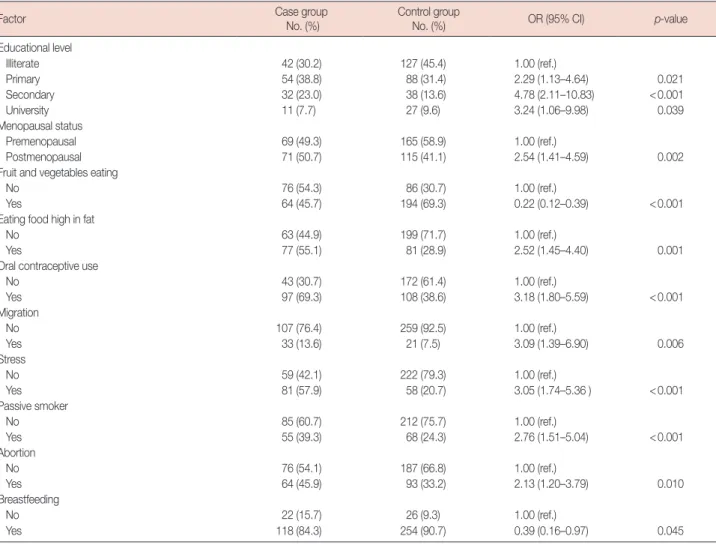716x545 pixels.
Task: Click odds ratio '2.13 (1.20–3.79)'
Action: [x=551, y=484]
